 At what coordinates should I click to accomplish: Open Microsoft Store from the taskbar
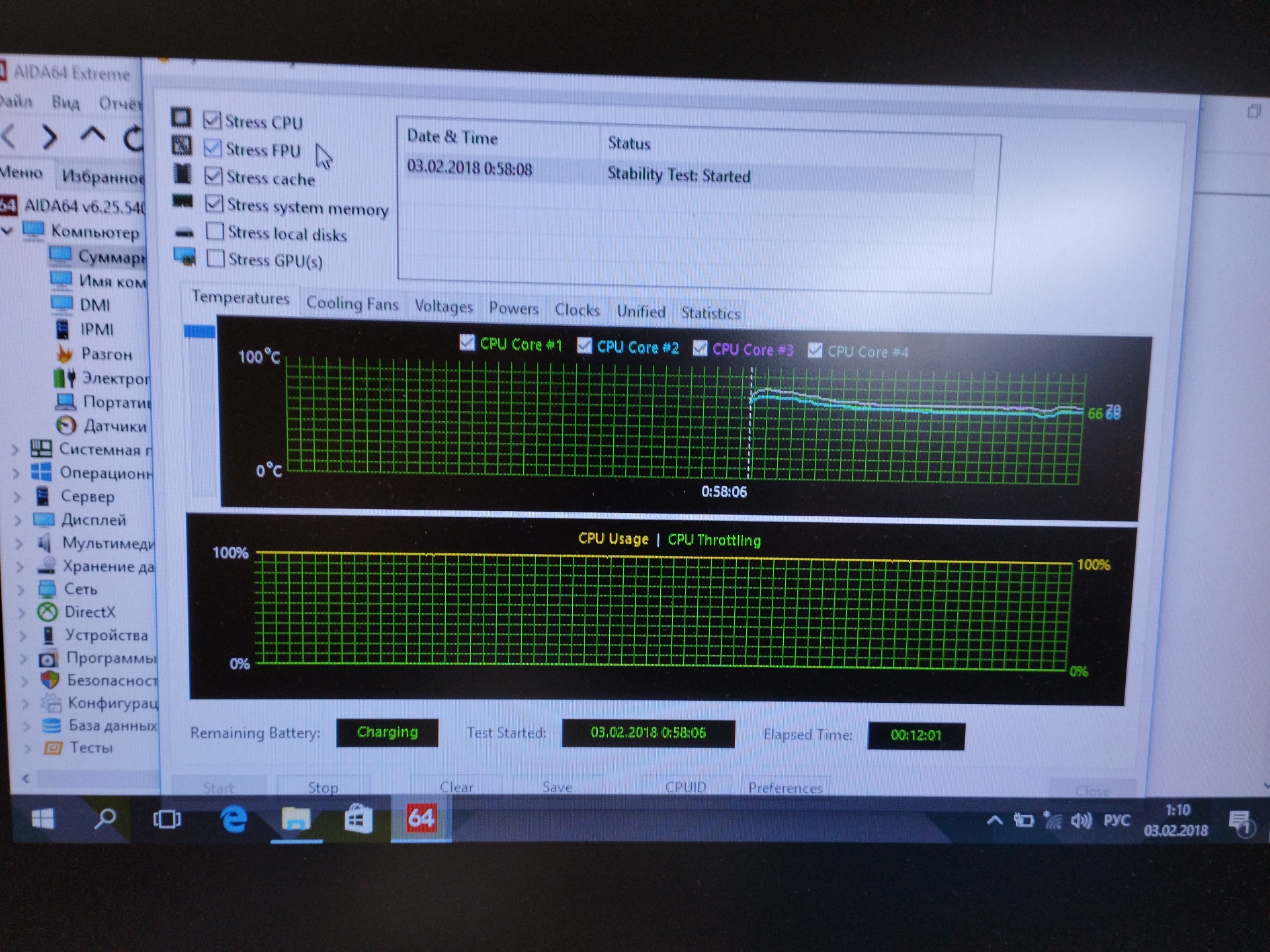coord(358,820)
